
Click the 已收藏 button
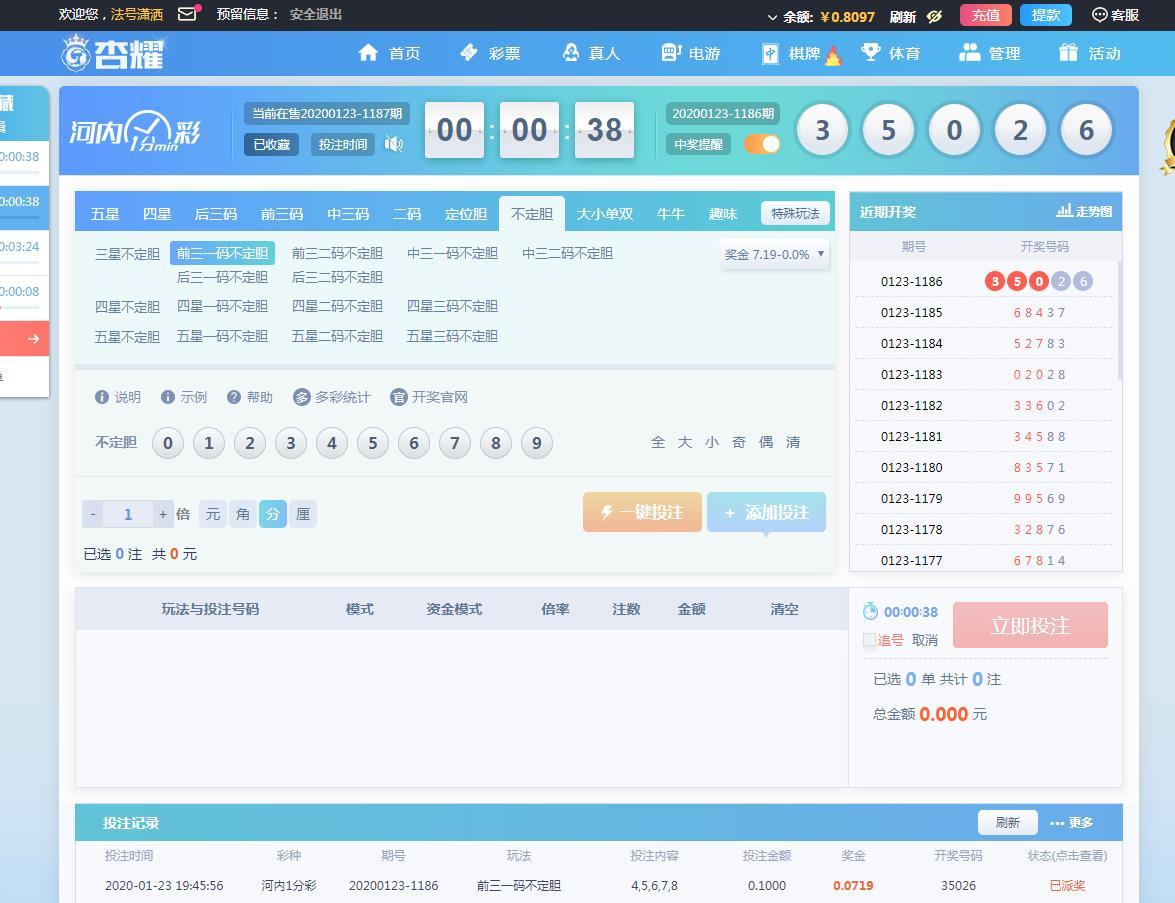[271, 144]
